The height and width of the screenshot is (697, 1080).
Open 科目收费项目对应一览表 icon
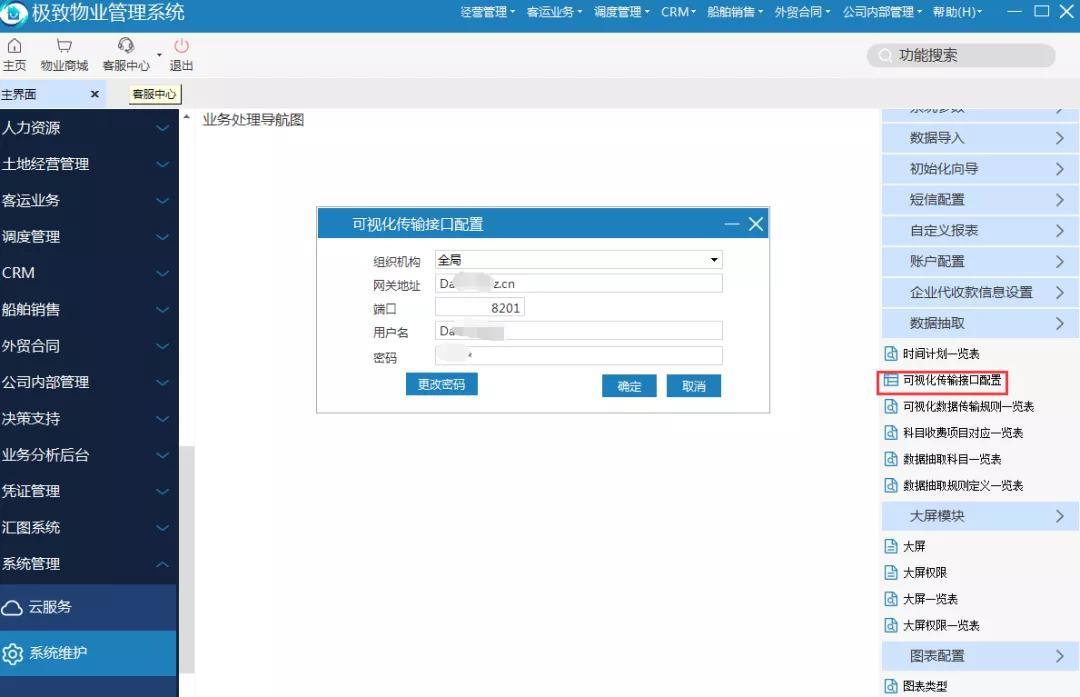pos(891,433)
